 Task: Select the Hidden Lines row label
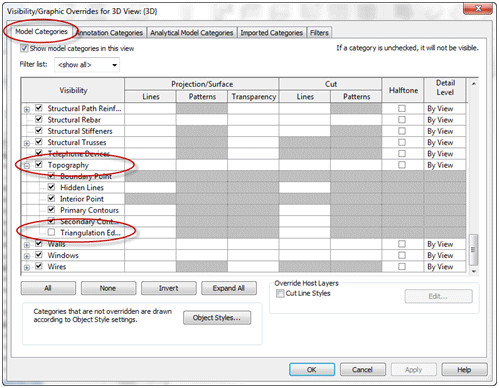tap(82, 188)
